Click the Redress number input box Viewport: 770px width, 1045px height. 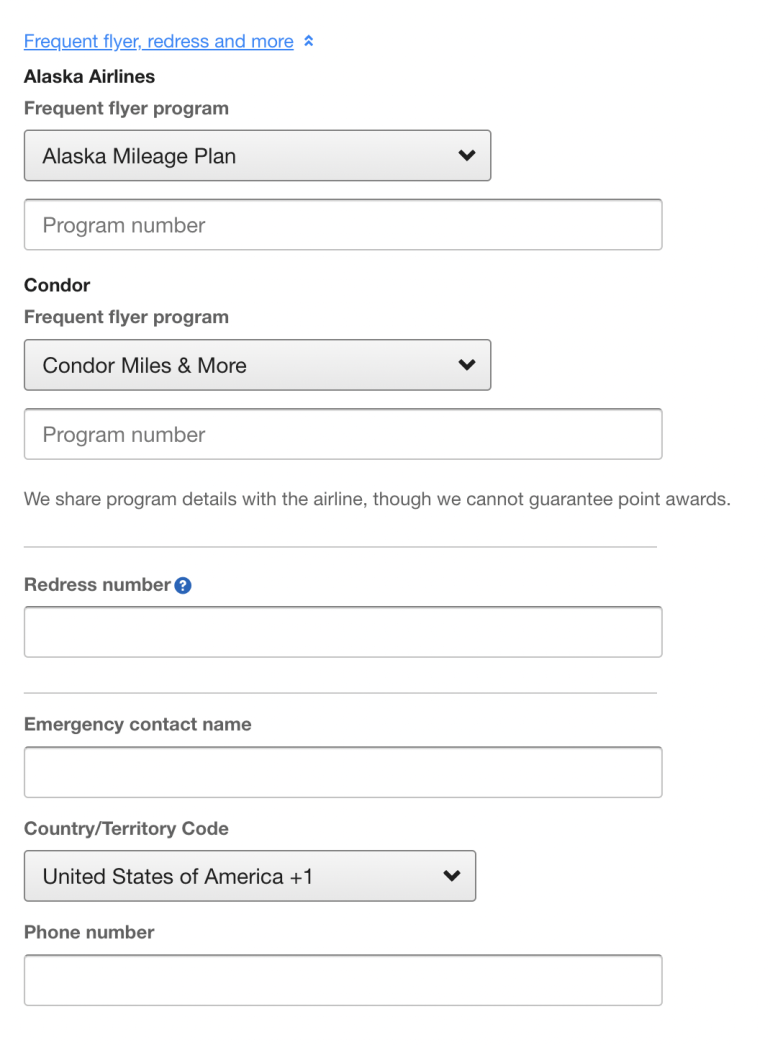pos(342,632)
